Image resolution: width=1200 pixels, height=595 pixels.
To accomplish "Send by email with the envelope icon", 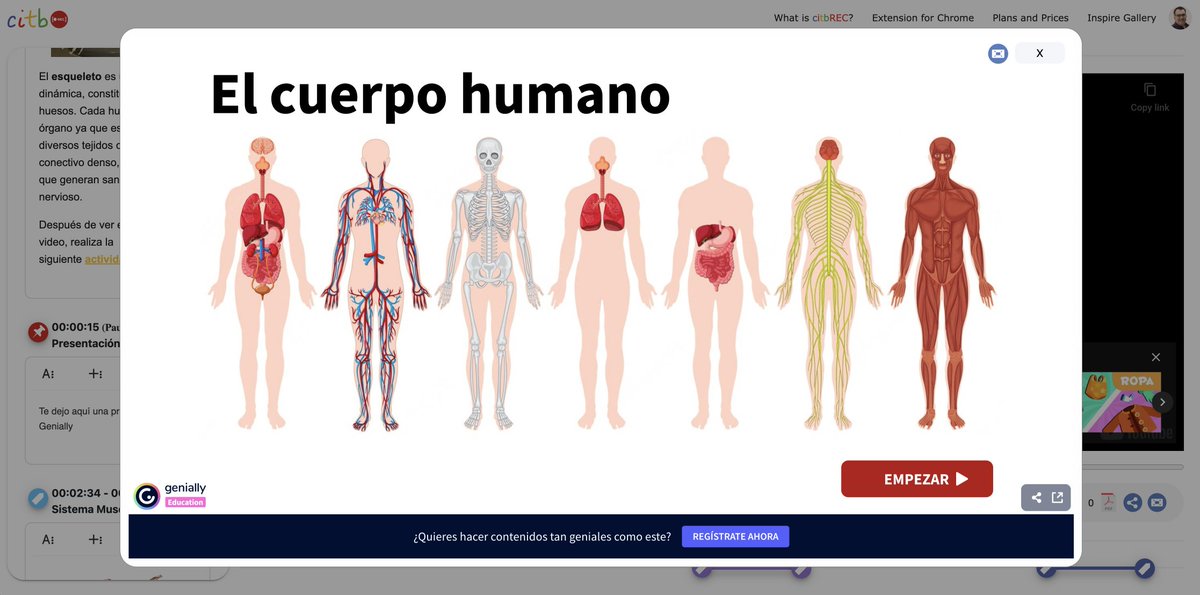I will tap(1157, 503).
